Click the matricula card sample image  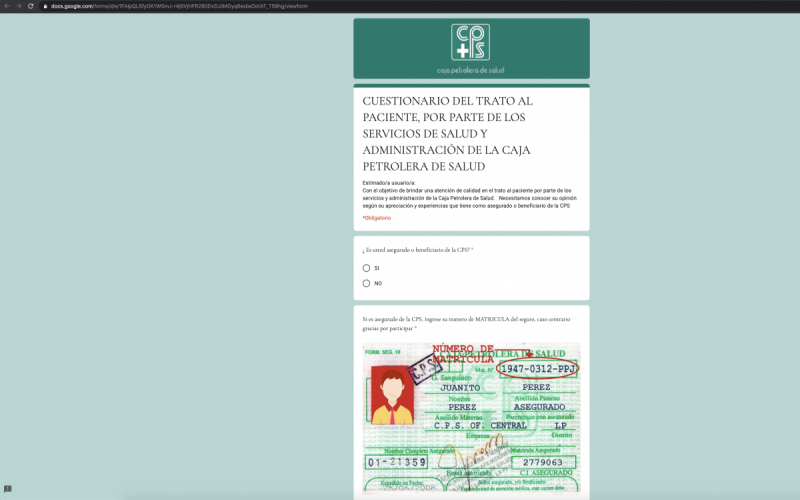coord(471,417)
